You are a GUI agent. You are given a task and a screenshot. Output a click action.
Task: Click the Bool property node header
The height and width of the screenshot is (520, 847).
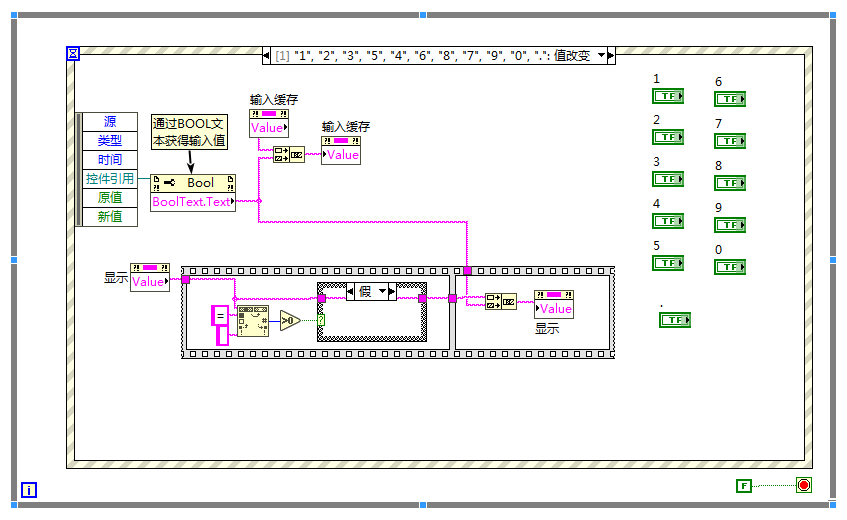[193, 183]
